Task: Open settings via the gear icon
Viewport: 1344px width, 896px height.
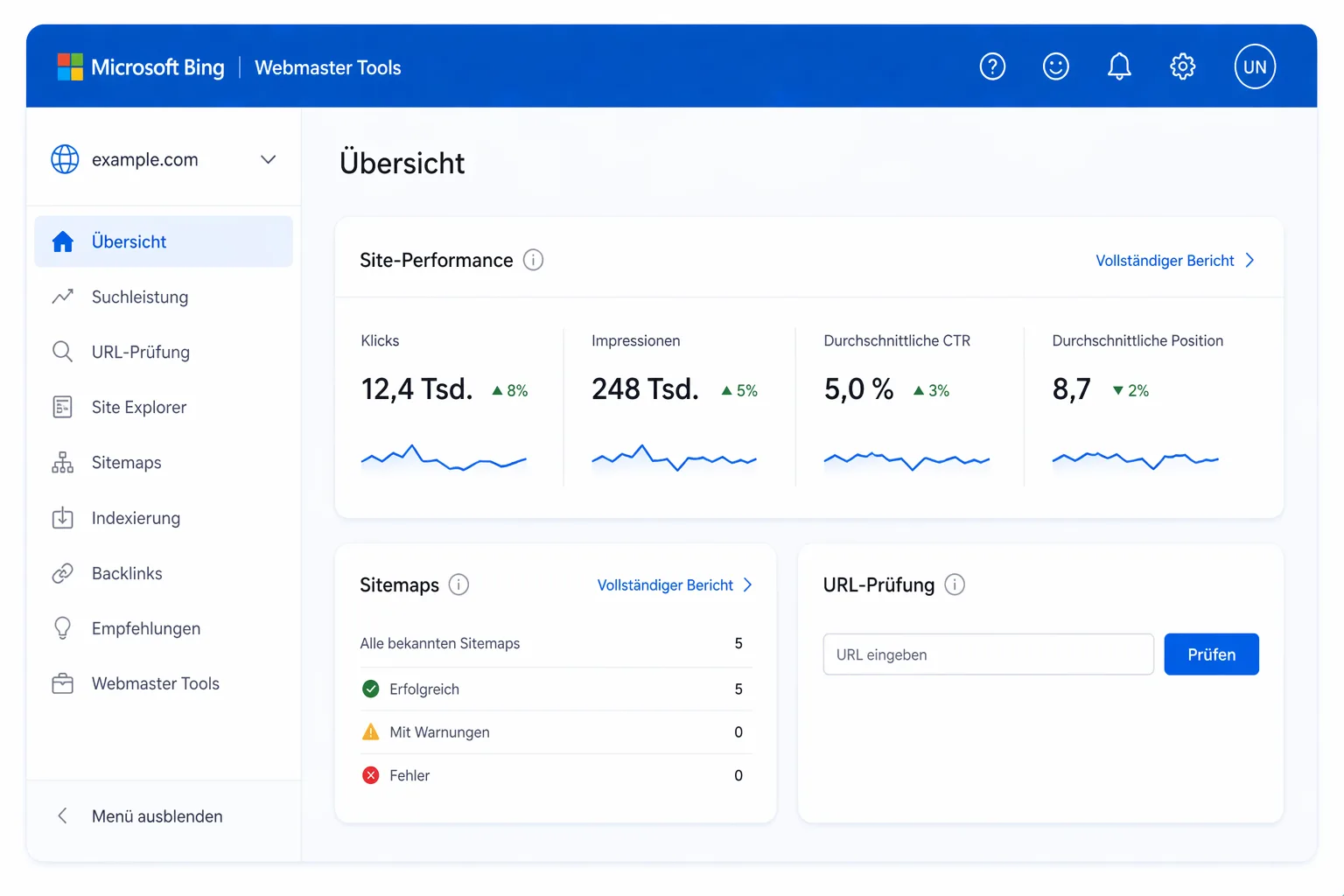Action: [1183, 66]
